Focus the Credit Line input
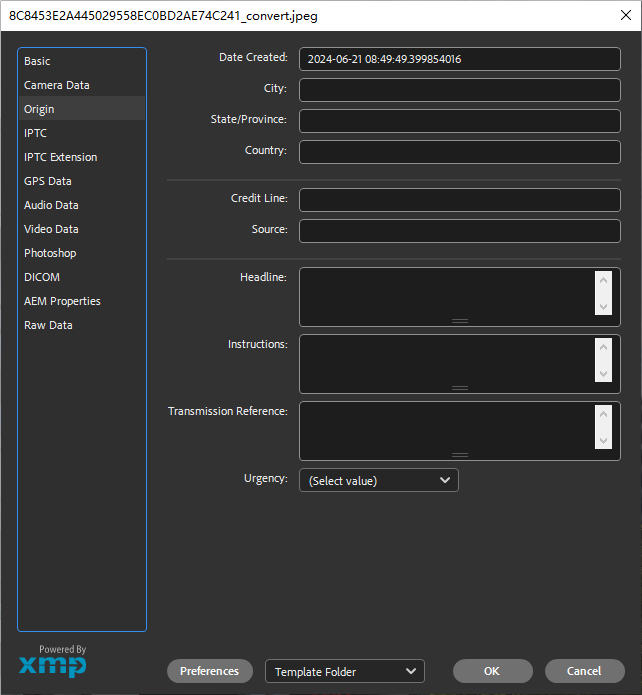 (x=459, y=200)
